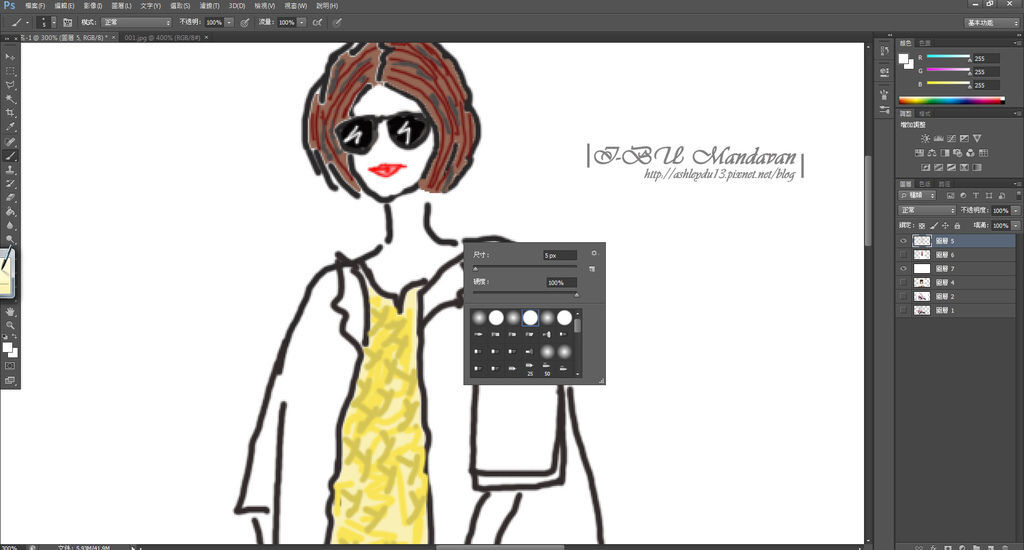Open the Image (I) menu

tap(93, 5)
